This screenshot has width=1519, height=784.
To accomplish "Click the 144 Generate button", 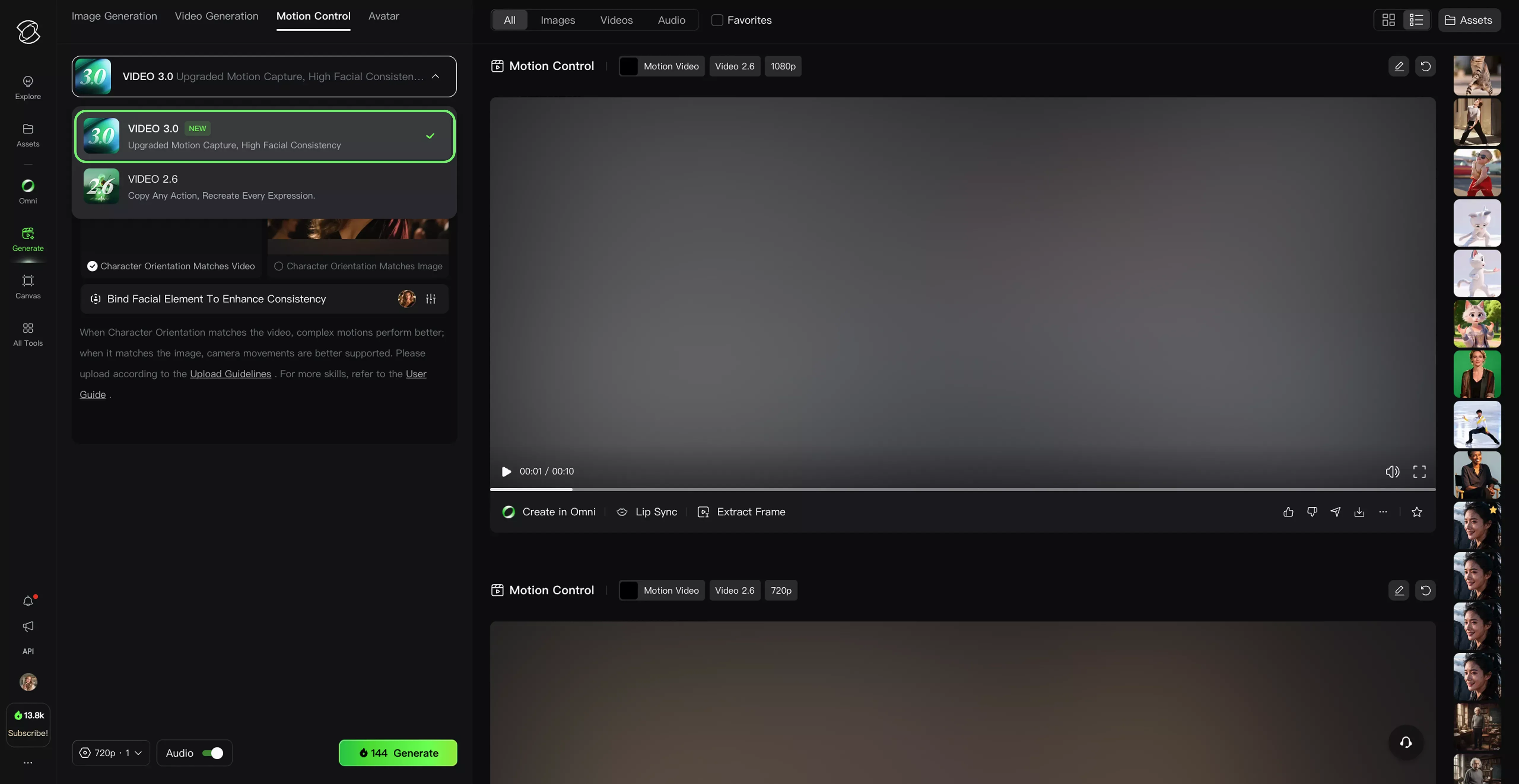I will (398, 753).
